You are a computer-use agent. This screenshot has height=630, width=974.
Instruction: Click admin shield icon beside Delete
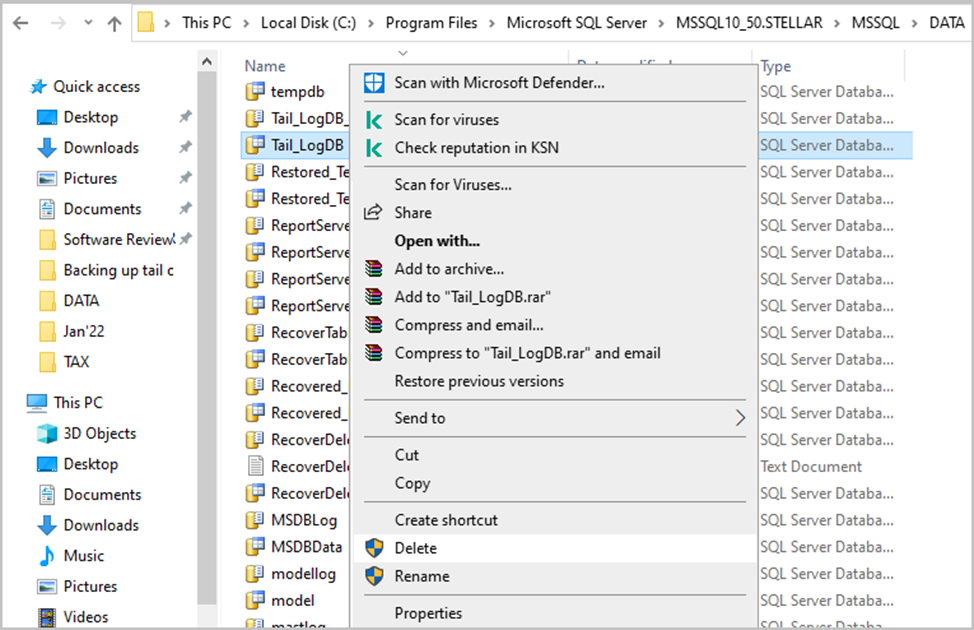(374, 548)
